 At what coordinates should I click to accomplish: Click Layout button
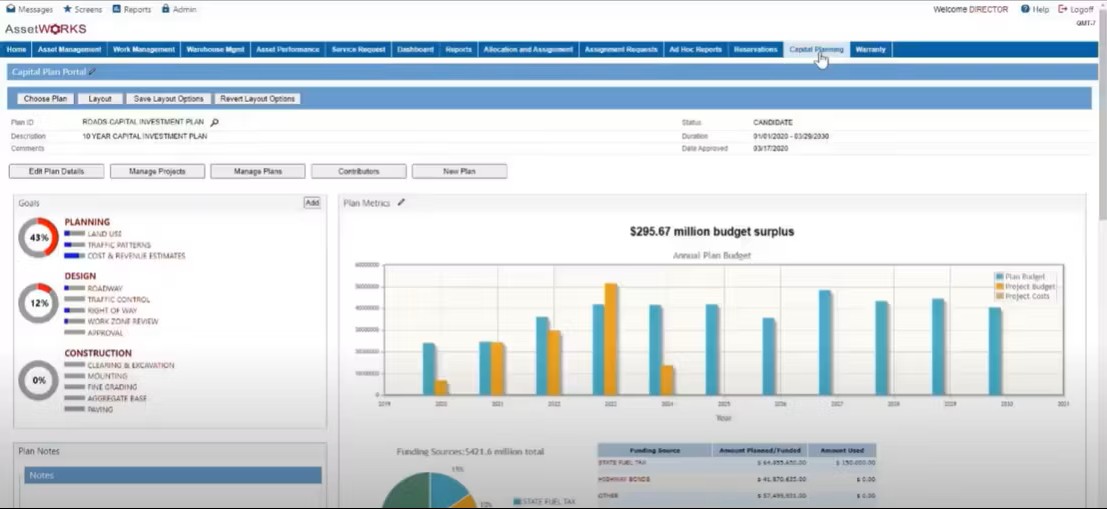100,99
